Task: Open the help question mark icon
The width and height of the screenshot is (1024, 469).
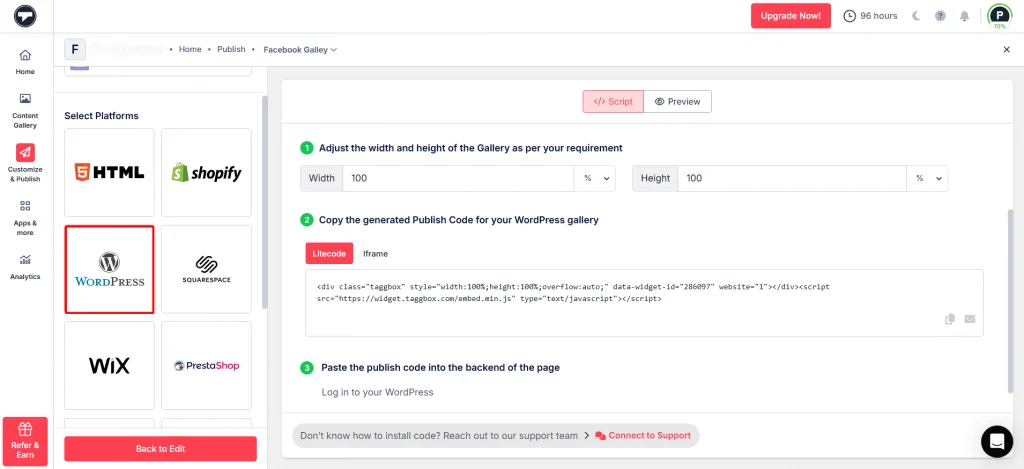Action: point(940,16)
